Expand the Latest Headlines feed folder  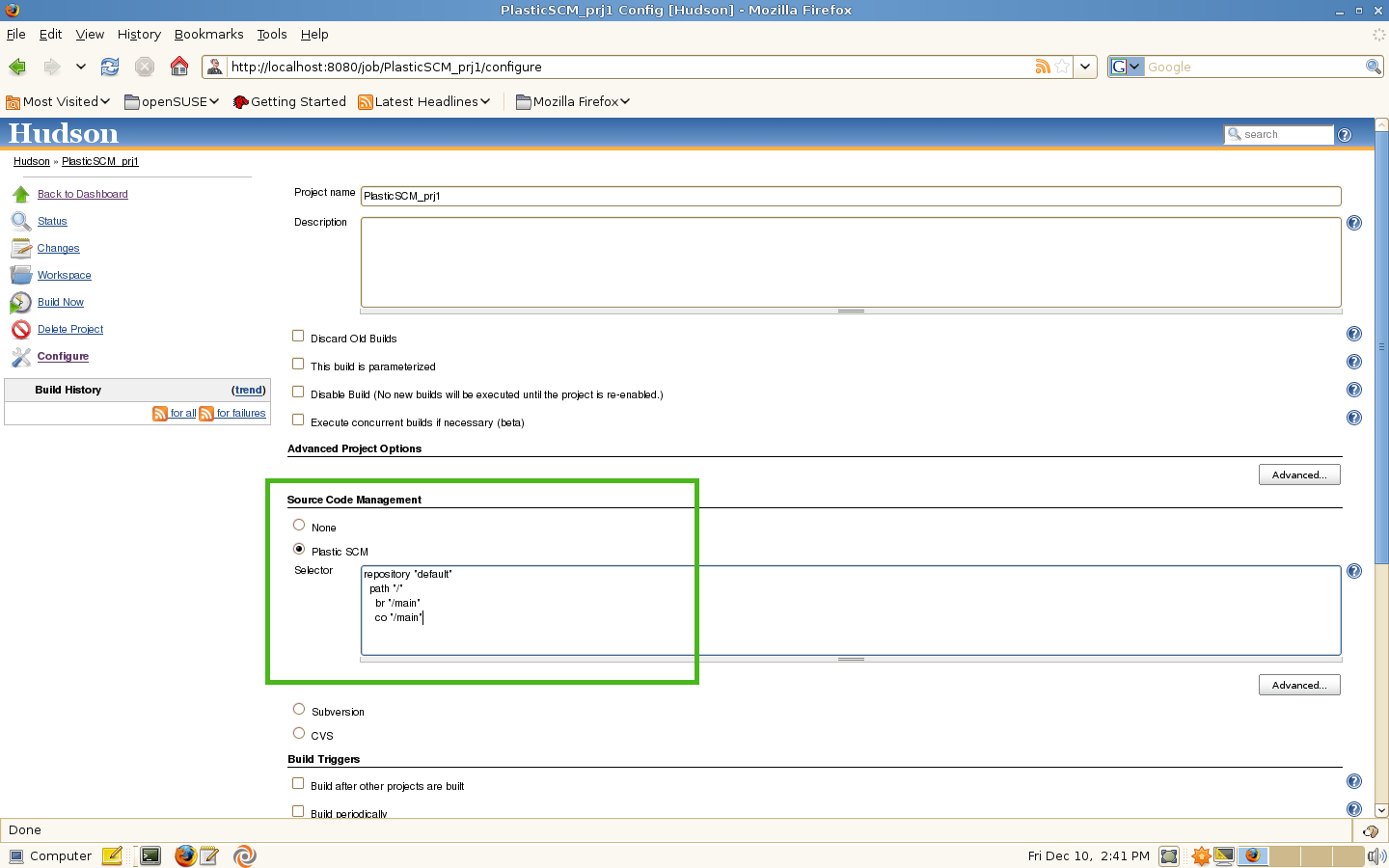(x=424, y=101)
